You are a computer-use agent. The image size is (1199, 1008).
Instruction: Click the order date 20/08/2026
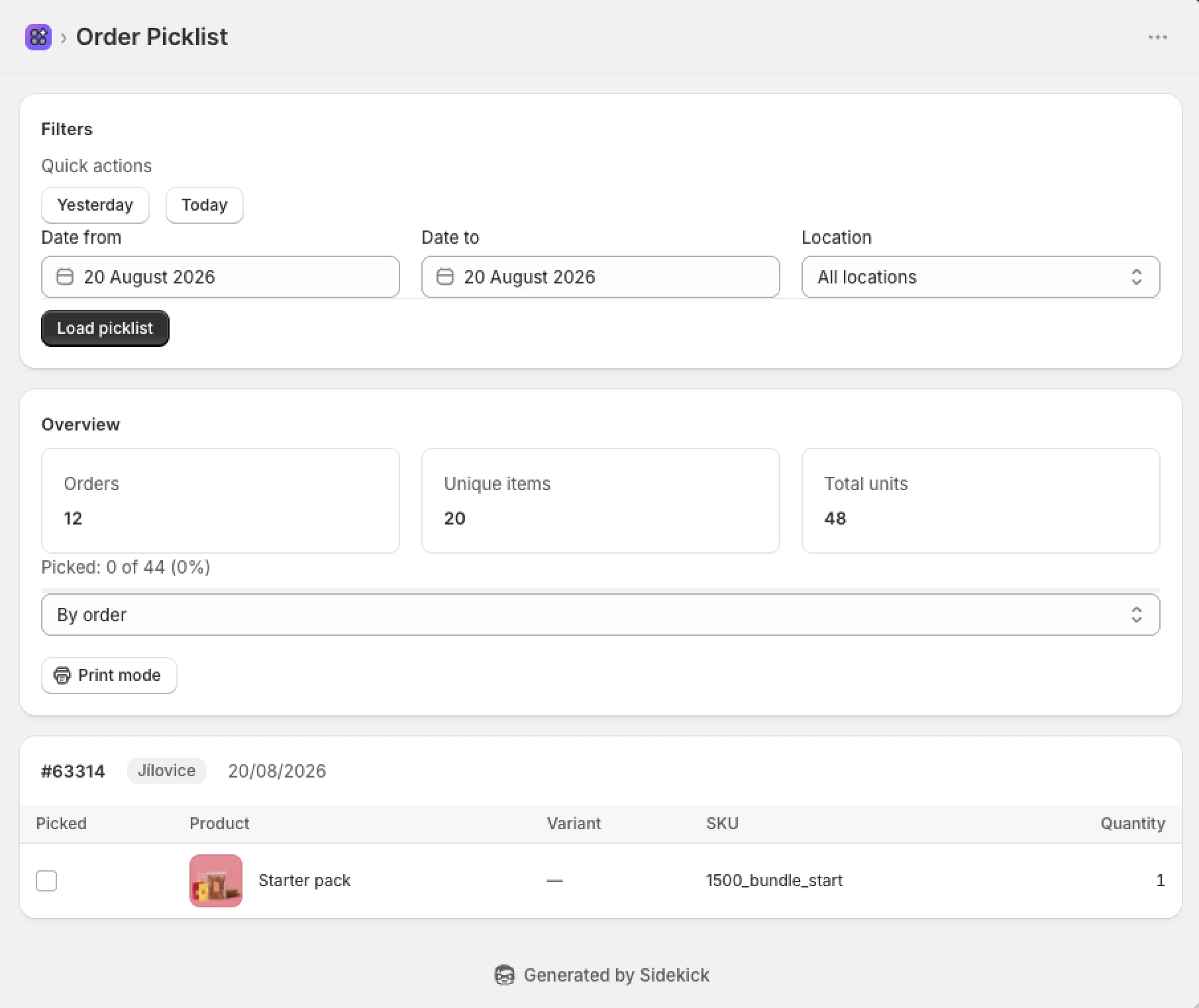pos(277,772)
